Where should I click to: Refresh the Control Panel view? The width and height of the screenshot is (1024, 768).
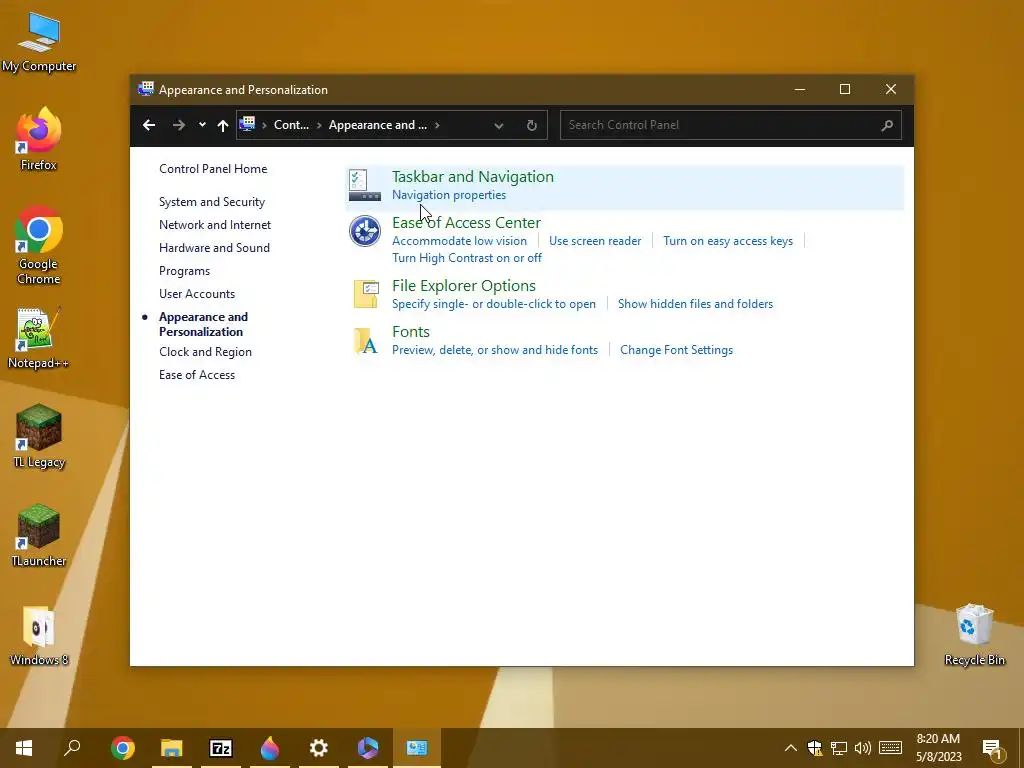pyautogui.click(x=532, y=125)
